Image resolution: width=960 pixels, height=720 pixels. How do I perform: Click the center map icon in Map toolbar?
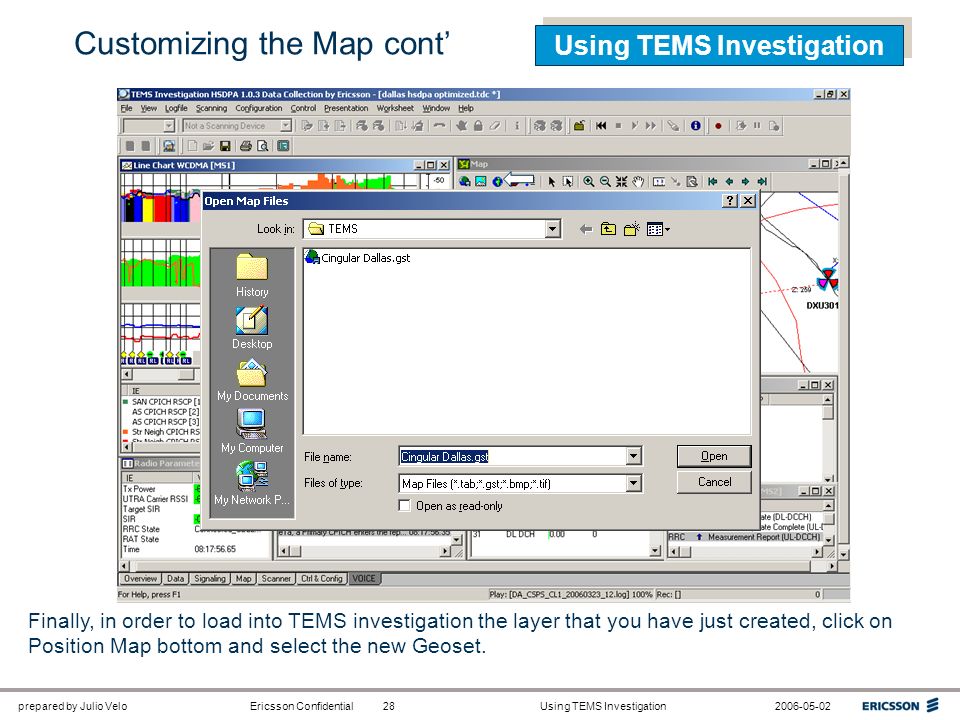click(621, 181)
